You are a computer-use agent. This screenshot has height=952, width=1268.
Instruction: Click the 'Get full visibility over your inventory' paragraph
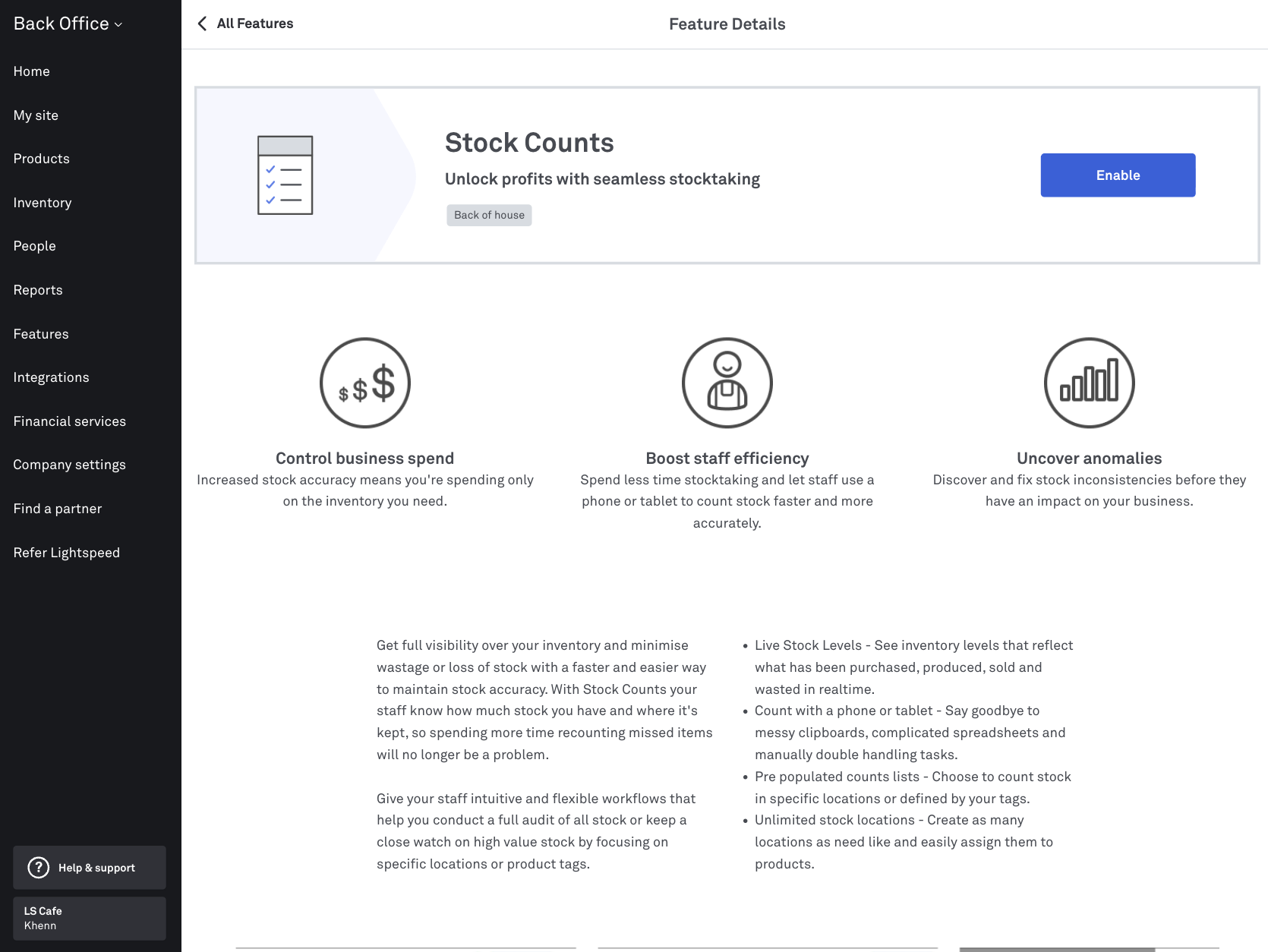(x=544, y=700)
